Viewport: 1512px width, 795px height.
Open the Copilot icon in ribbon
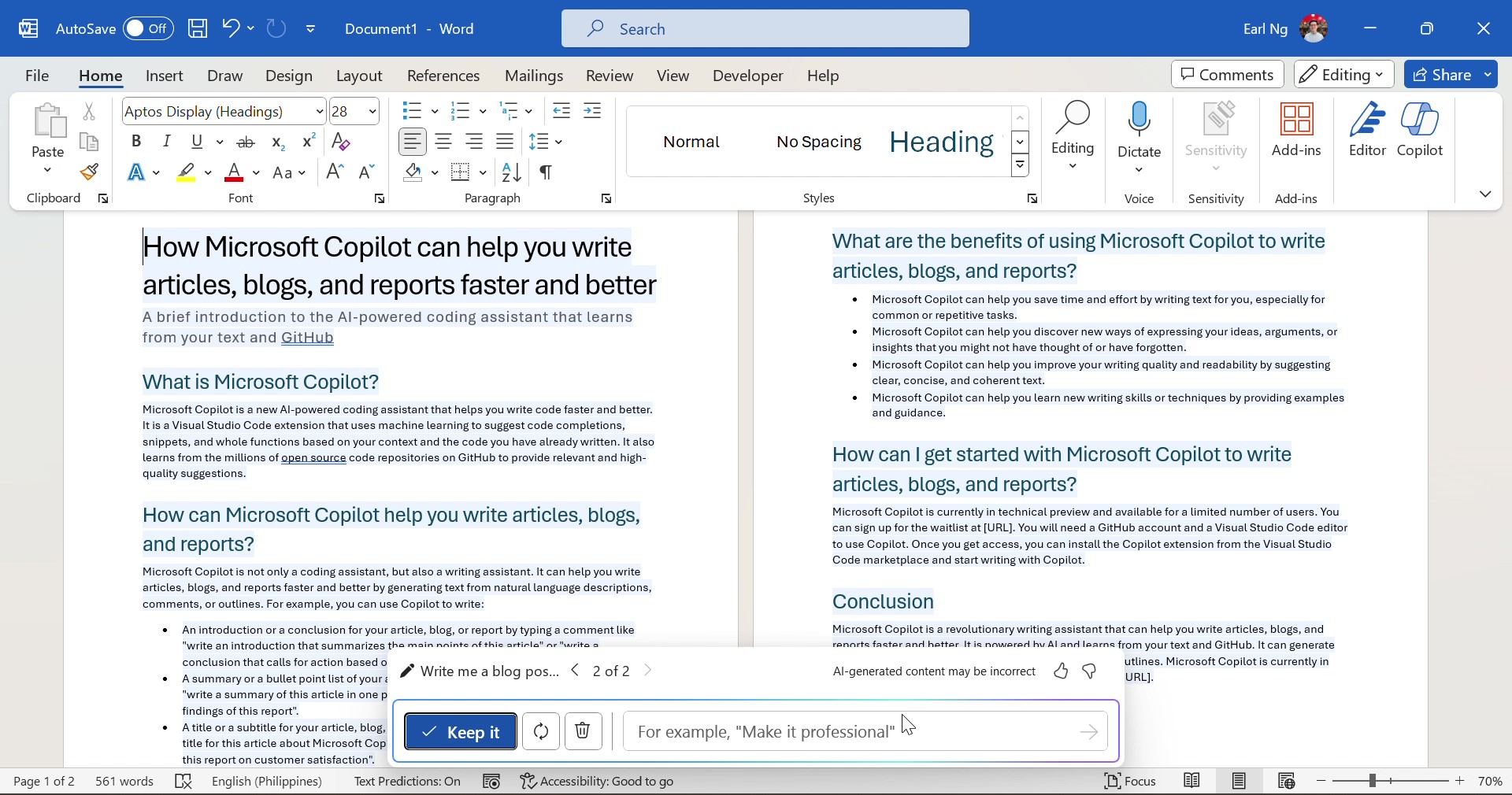(x=1420, y=130)
